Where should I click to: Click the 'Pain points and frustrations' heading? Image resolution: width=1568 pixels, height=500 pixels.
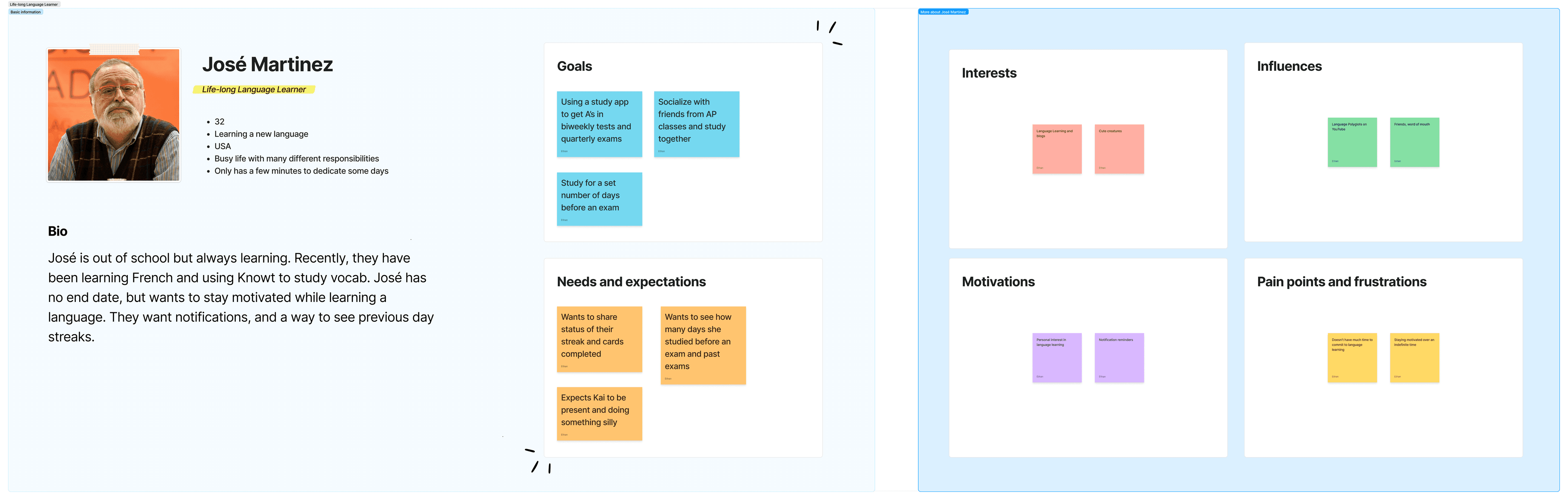1341,282
